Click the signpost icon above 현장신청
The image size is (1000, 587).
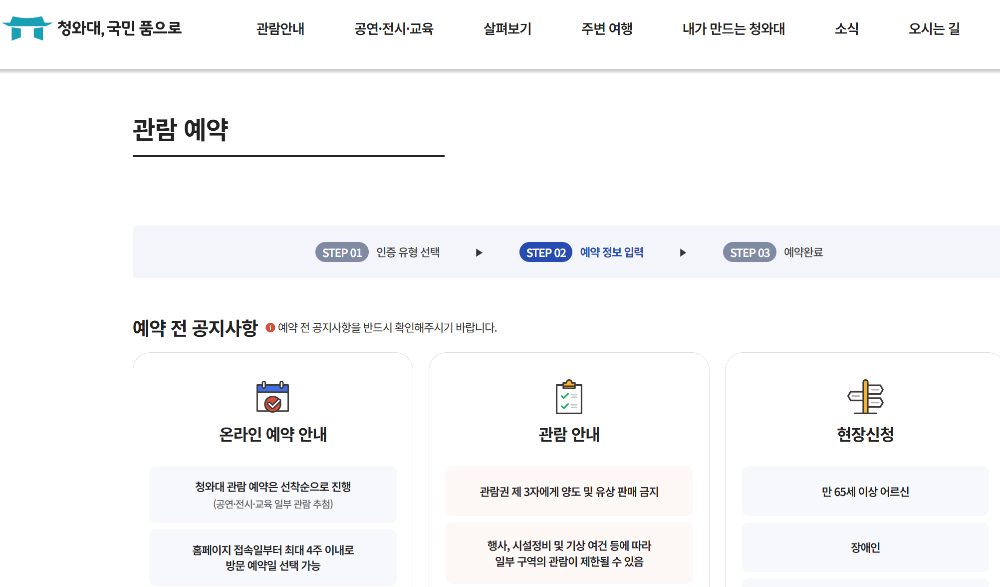[x=863, y=397]
